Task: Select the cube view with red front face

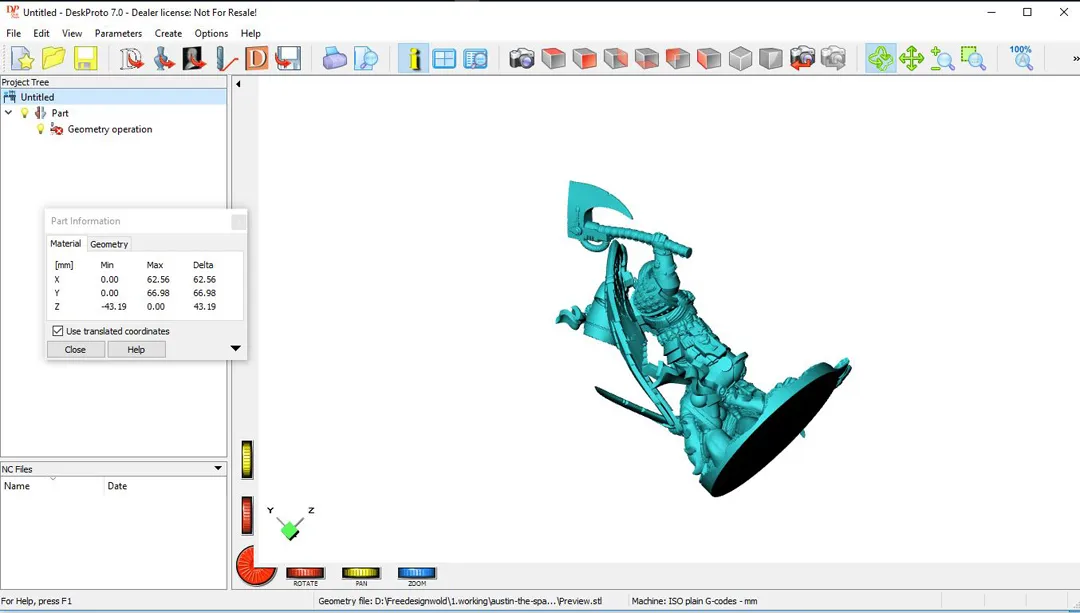Action: [584, 59]
